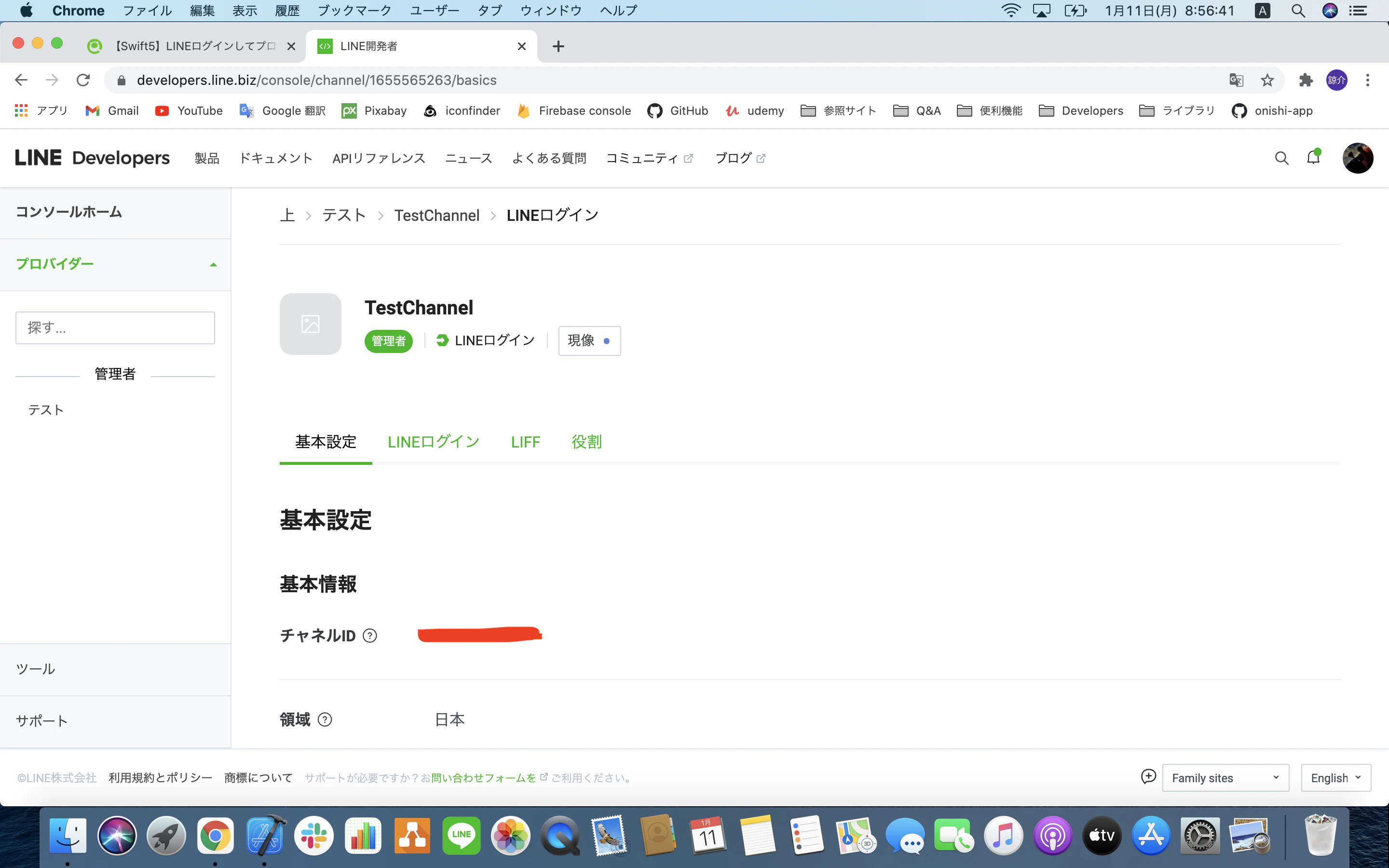Go to コンソールホーム in sidebar
This screenshot has width=1389, height=868.
(115, 212)
